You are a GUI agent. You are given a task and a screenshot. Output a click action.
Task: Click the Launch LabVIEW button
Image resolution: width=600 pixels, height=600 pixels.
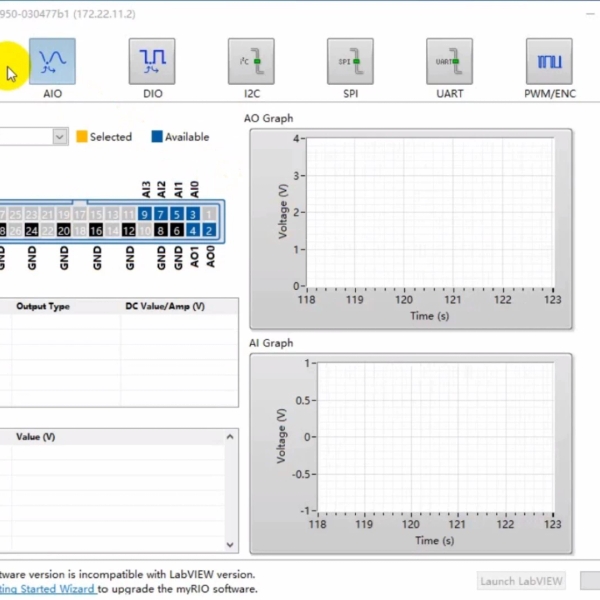[x=522, y=581]
